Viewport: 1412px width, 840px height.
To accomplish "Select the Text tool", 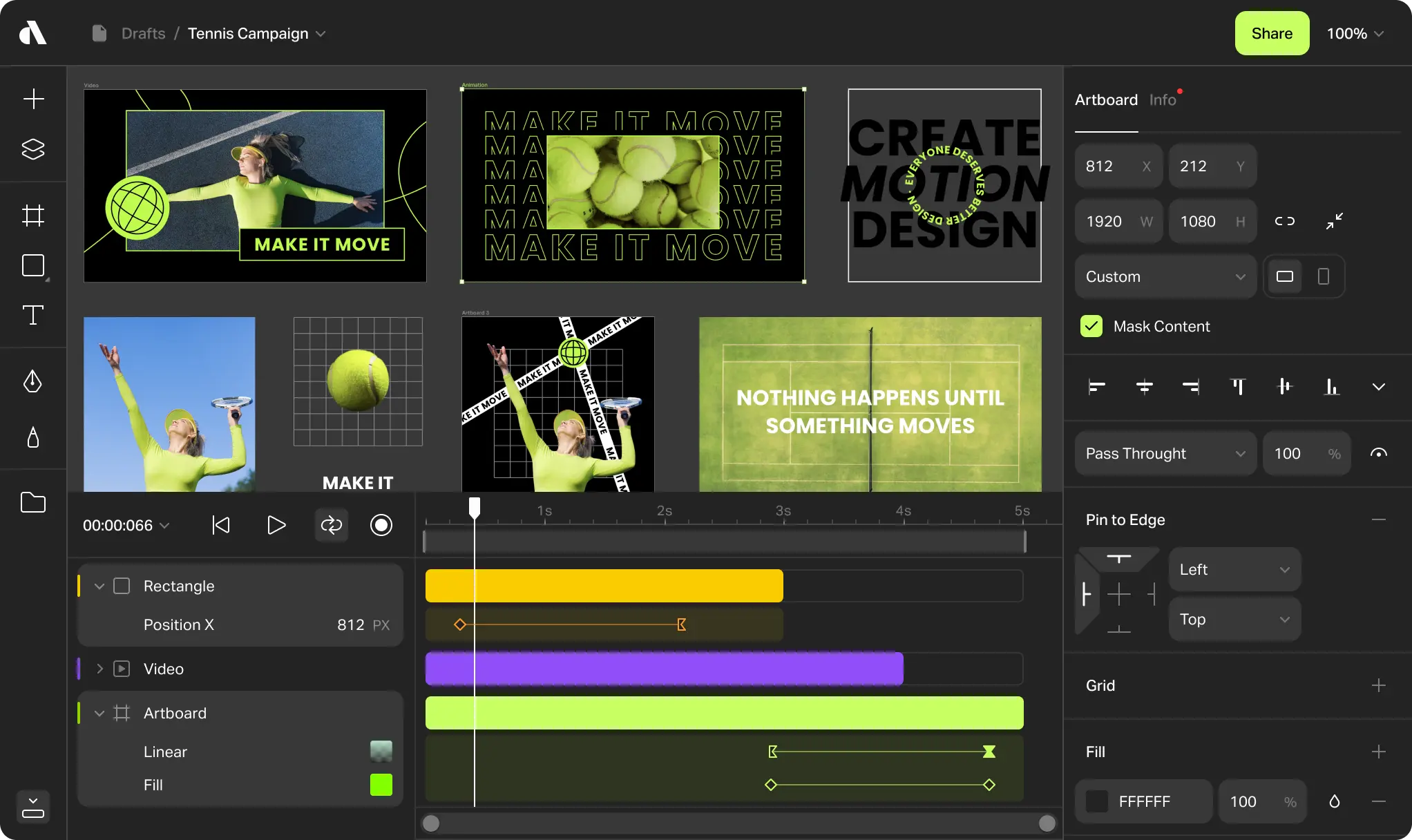I will [x=32, y=316].
